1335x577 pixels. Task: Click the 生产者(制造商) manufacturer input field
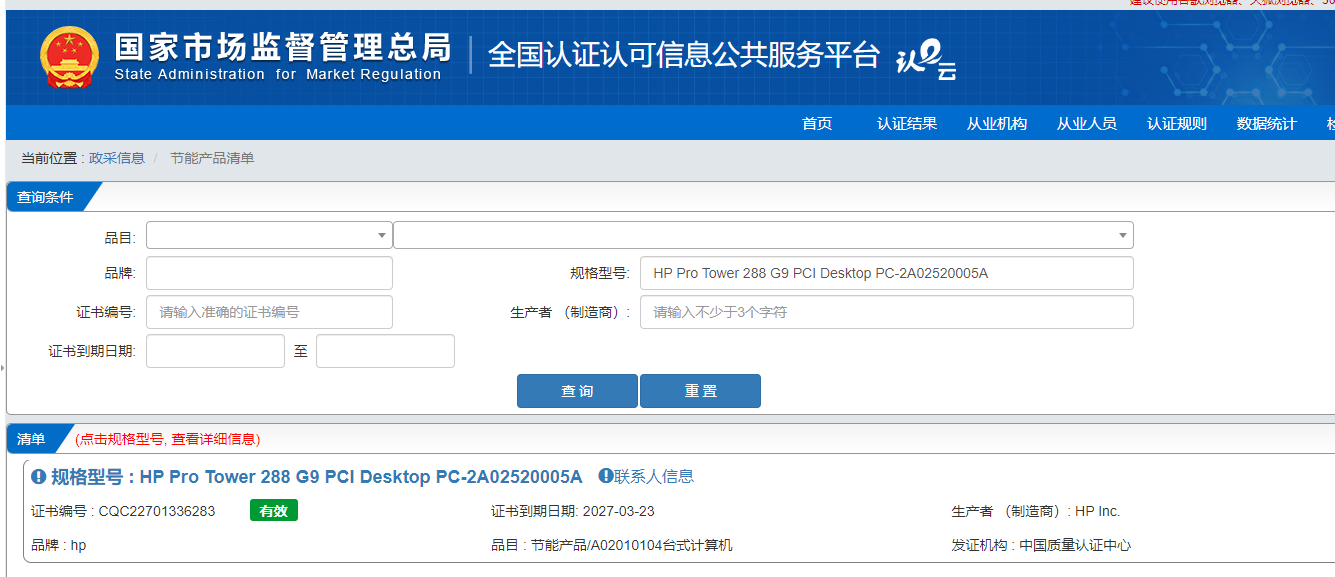pyautogui.click(x=887, y=312)
